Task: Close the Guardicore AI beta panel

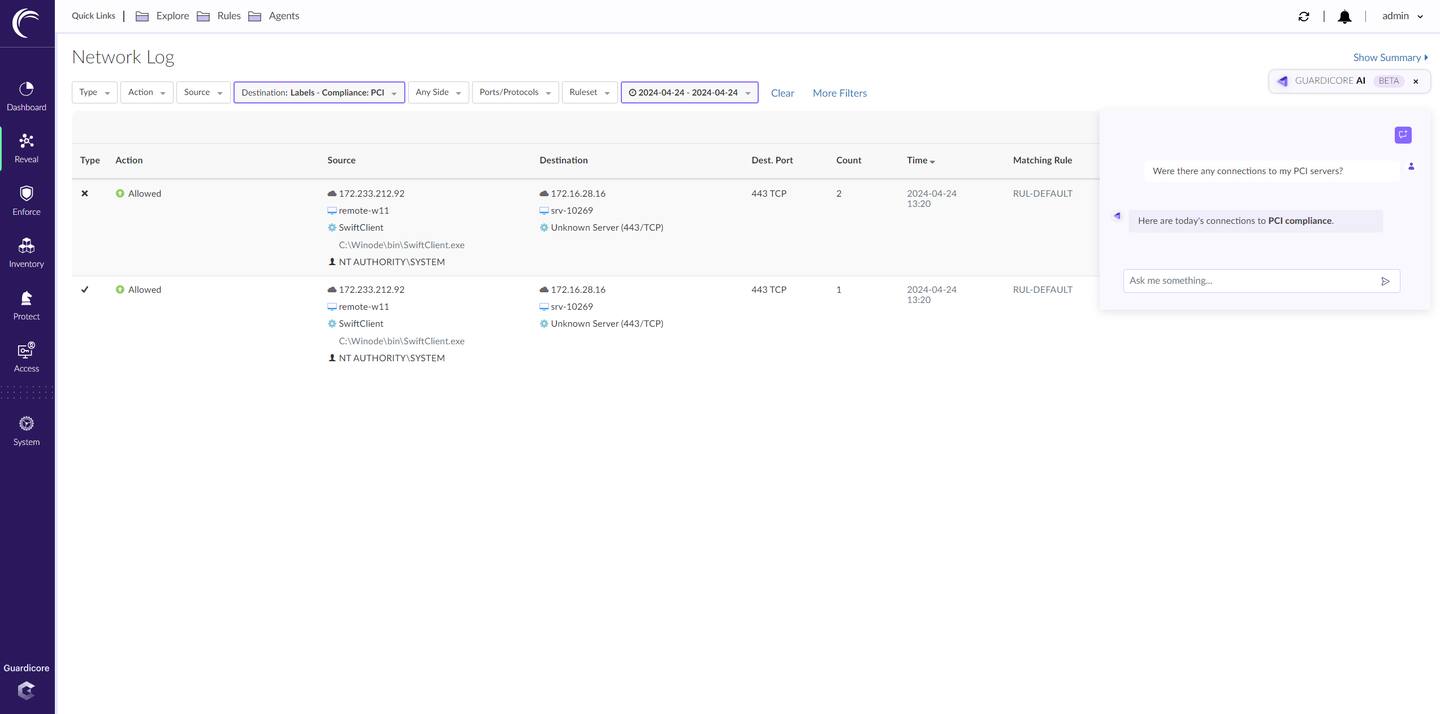Action: pos(1415,81)
